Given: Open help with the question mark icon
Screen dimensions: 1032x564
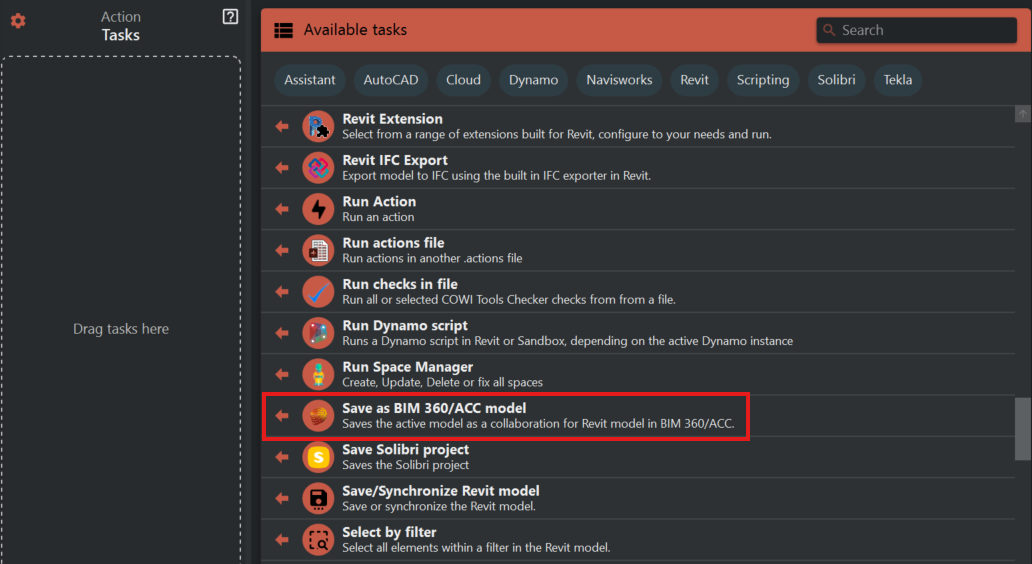Looking at the screenshot, I should (x=230, y=17).
